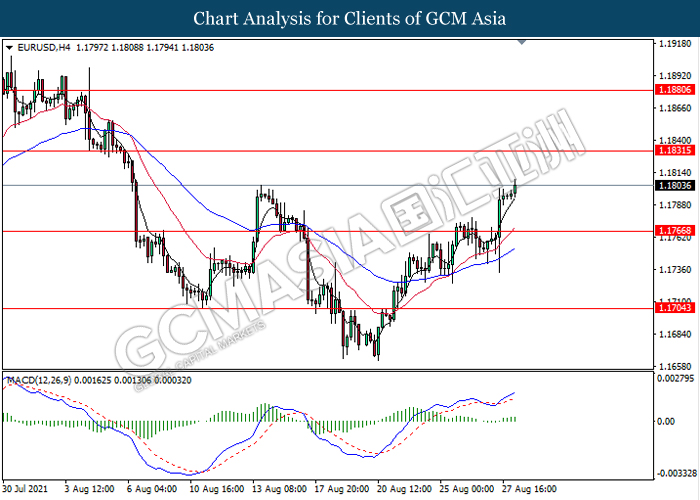Select the EURUSD,H4 symbol label
Image resolution: width=700 pixels, height=500 pixels.
pos(44,47)
